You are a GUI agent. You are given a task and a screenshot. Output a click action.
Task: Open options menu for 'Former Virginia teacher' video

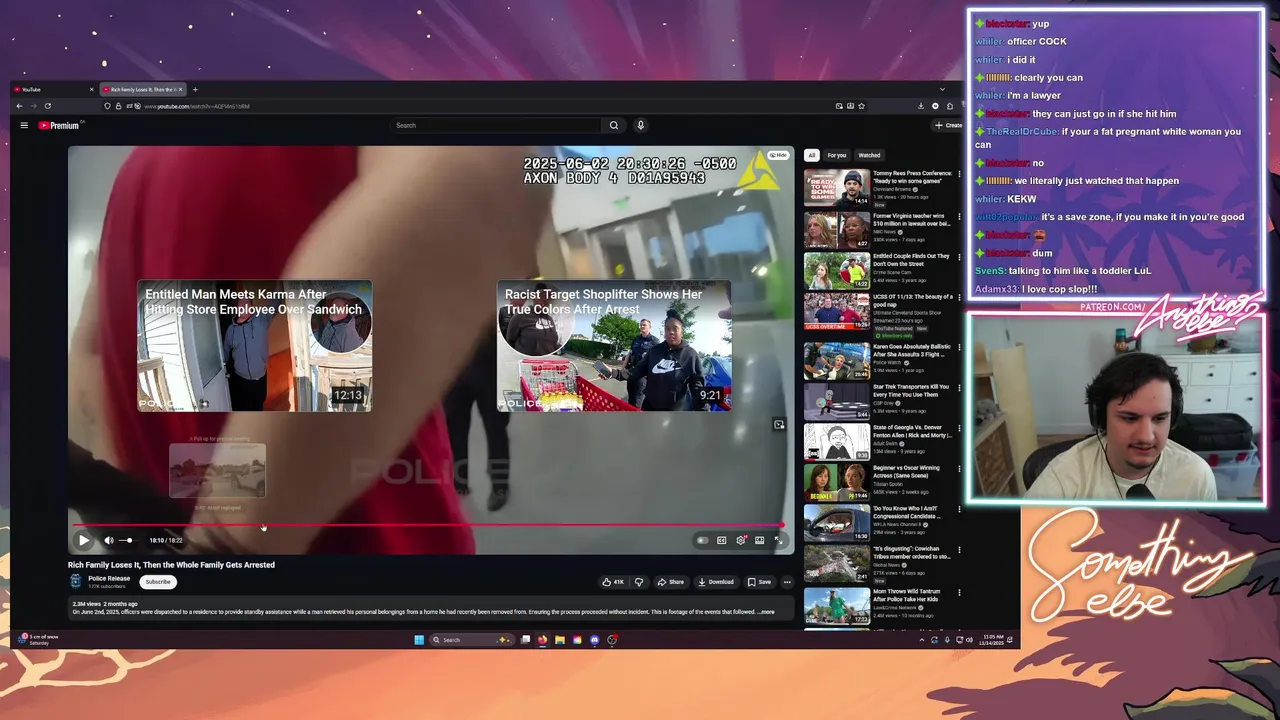pyautogui.click(x=959, y=216)
